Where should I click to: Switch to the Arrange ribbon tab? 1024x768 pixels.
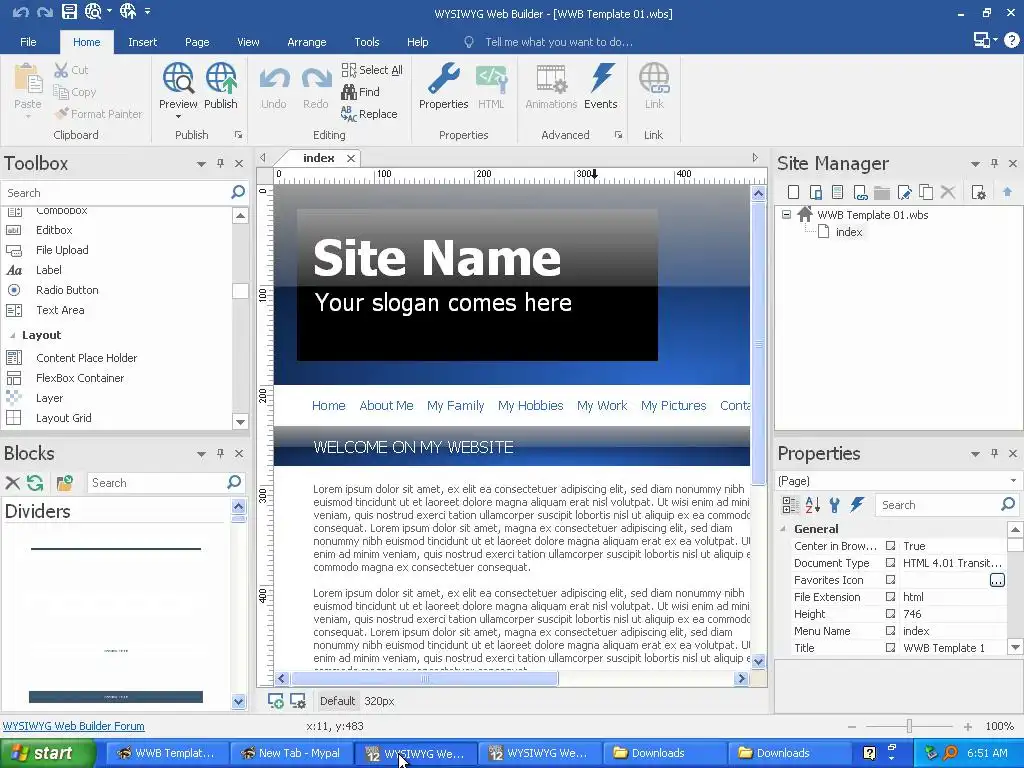pos(306,42)
